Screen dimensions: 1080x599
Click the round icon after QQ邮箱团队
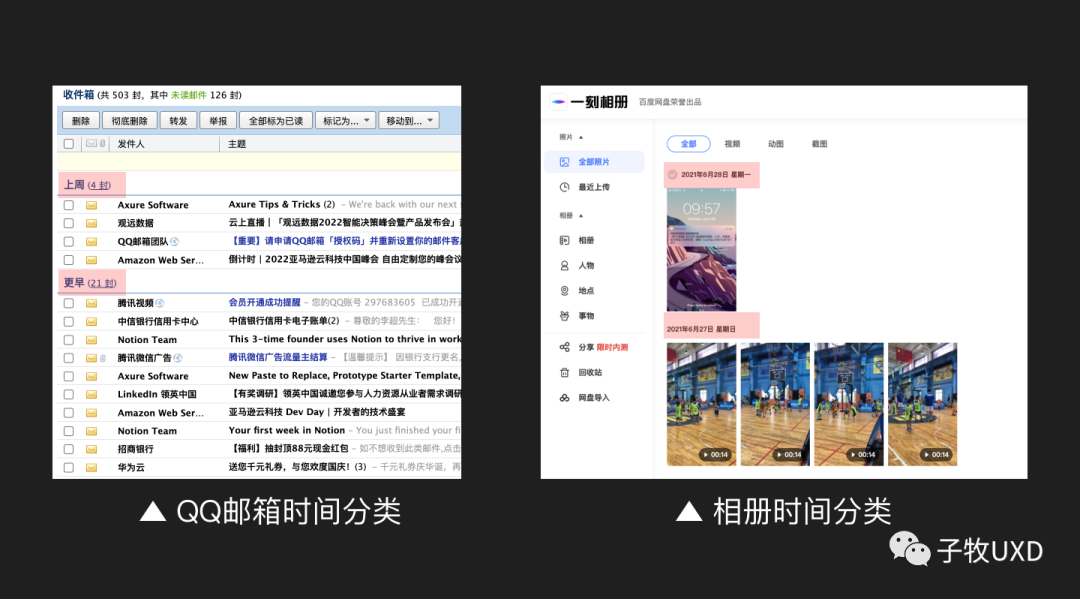point(174,242)
